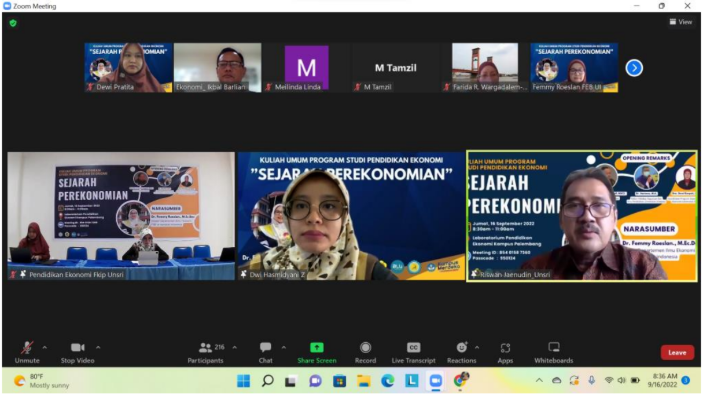Open Google Chrome on the taskbar
The height and width of the screenshot is (399, 702).
click(x=460, y=380)
